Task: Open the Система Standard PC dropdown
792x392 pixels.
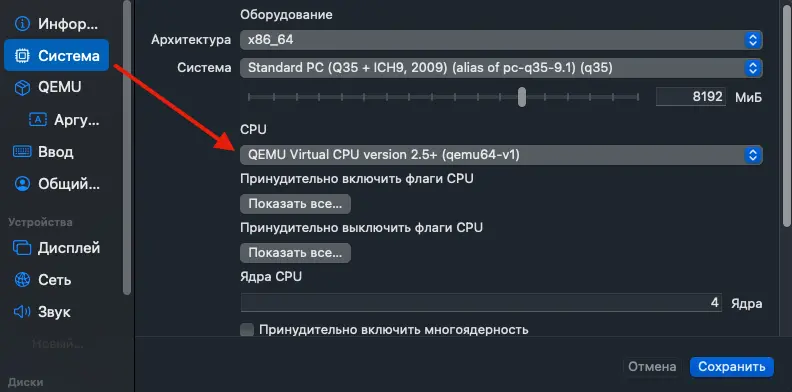Action: tap(501, 68)
